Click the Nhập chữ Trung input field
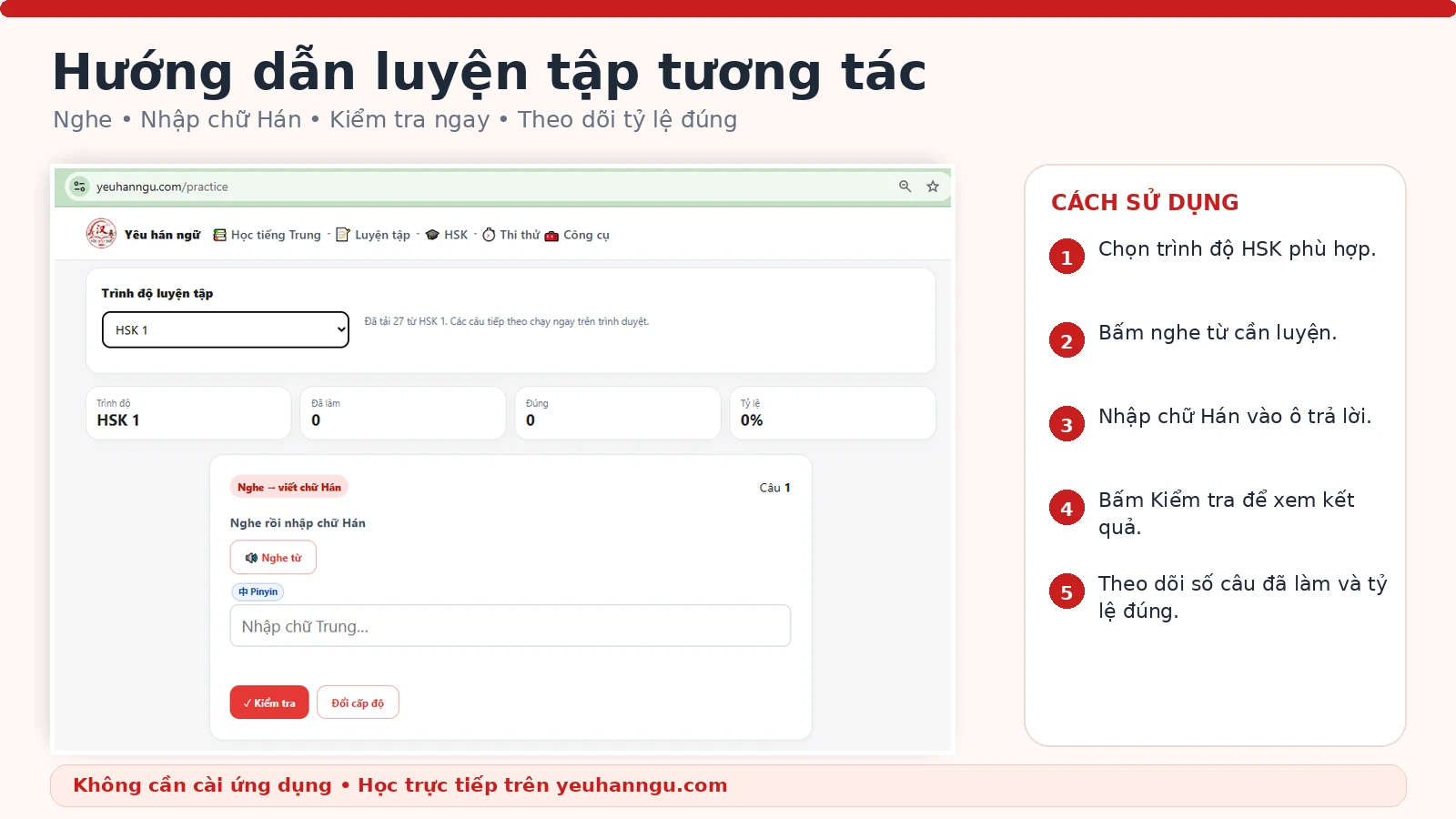The height and width of the screenshot is (819, 1456). [511, 626]
